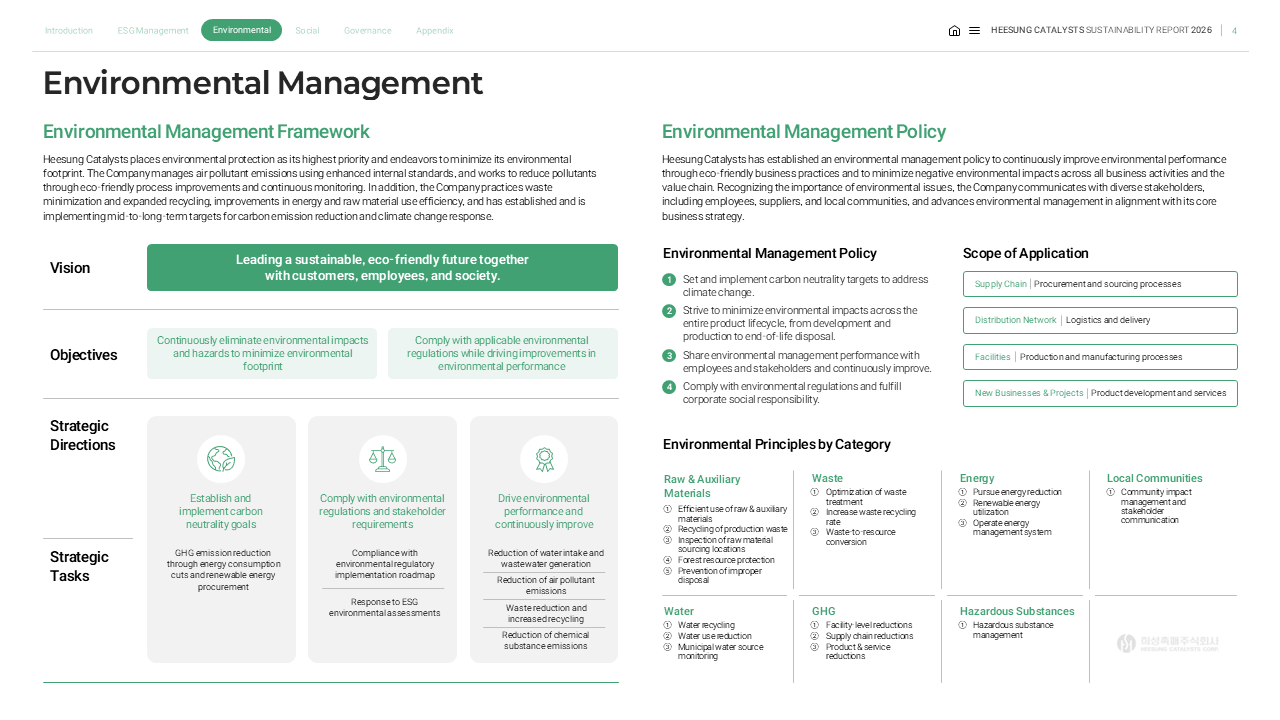Screen dimensions: 1280x720
Task: Select the 'Raw & Auxiliary Materials' category heading
Action: (702, 486)
